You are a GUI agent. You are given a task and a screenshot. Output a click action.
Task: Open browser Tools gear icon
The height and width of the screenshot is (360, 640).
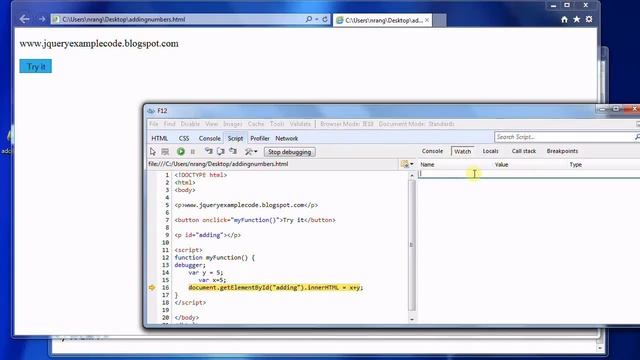(x=589, y=19)
